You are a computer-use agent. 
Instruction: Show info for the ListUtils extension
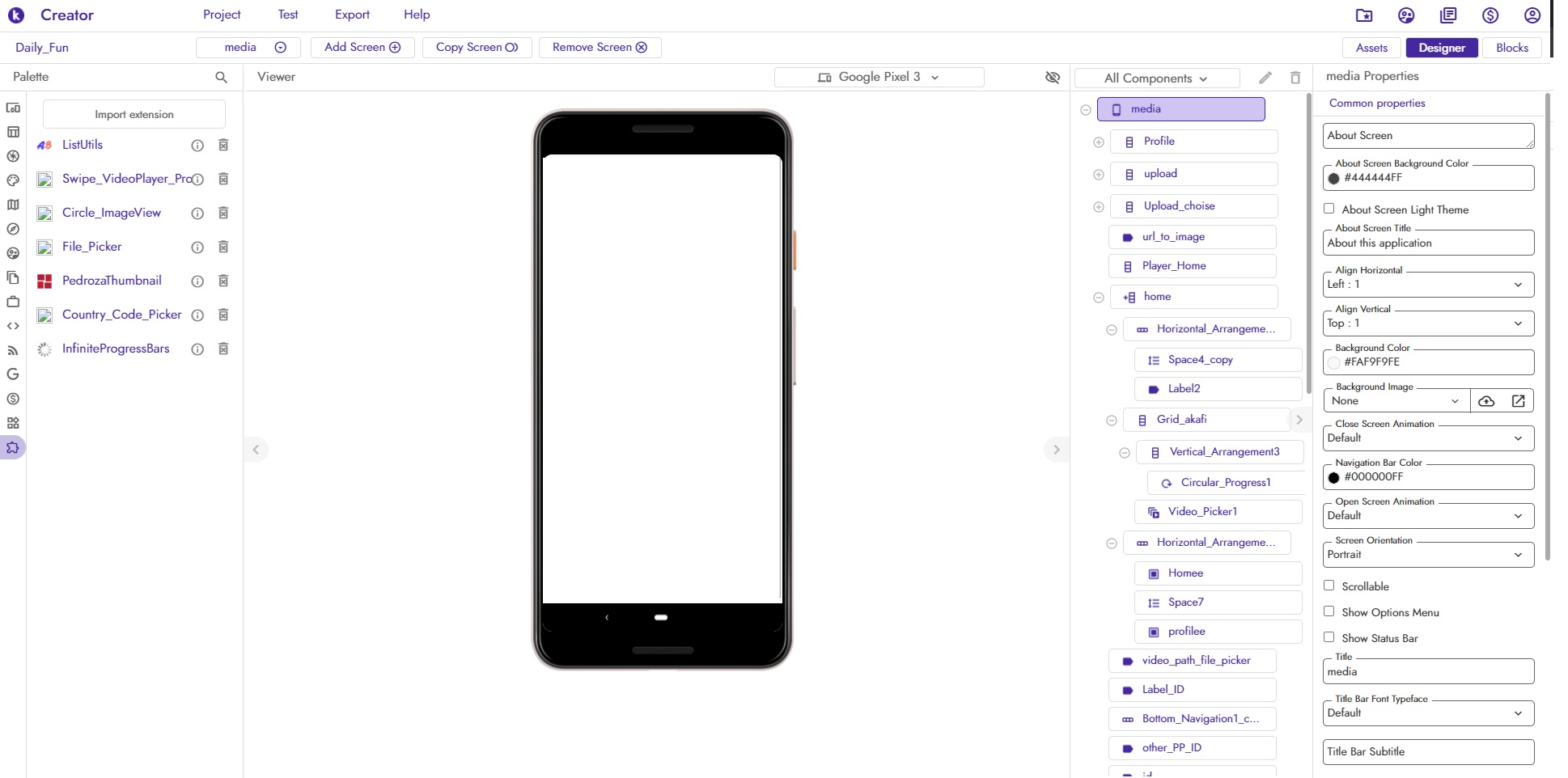tap(197, 146)
